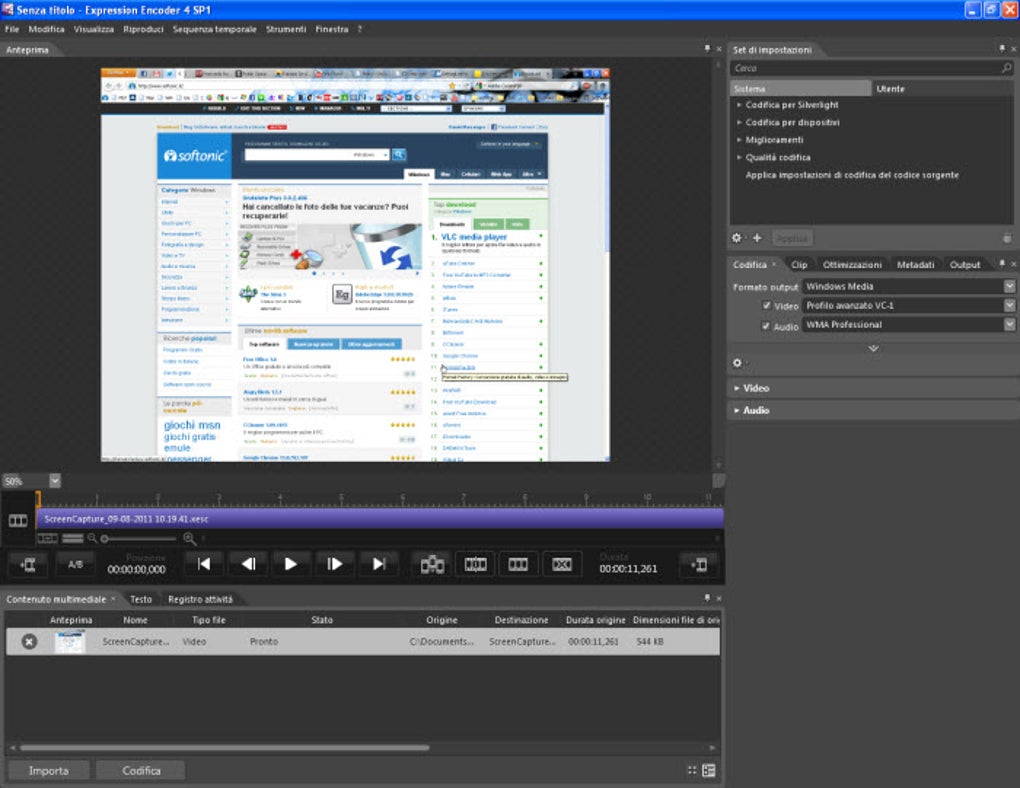Toggle the A/B compare button
This screenshot has height=788, width=1020.
75,565
